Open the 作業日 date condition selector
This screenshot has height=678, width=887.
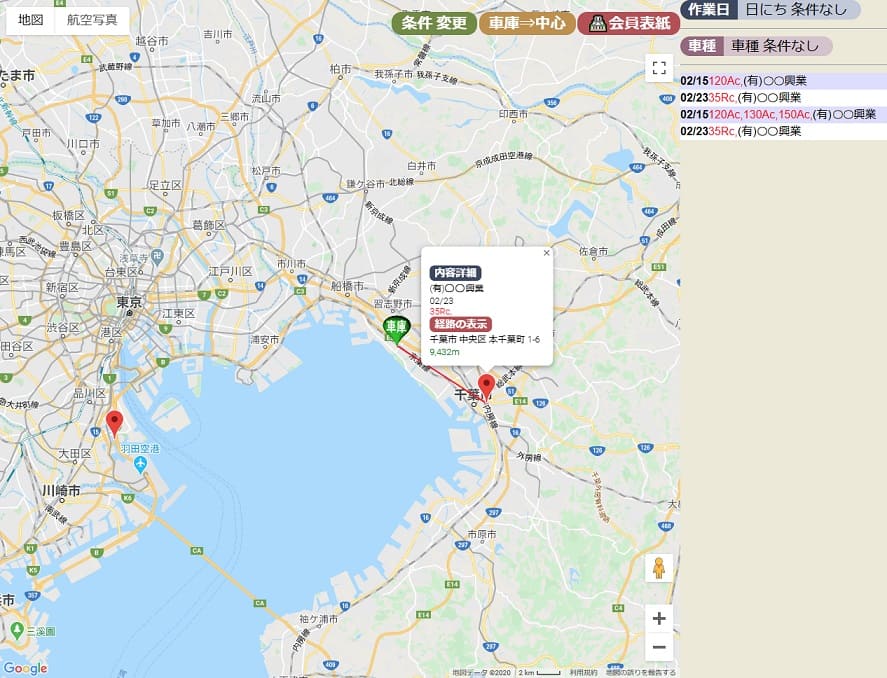(x=710, y=10)
